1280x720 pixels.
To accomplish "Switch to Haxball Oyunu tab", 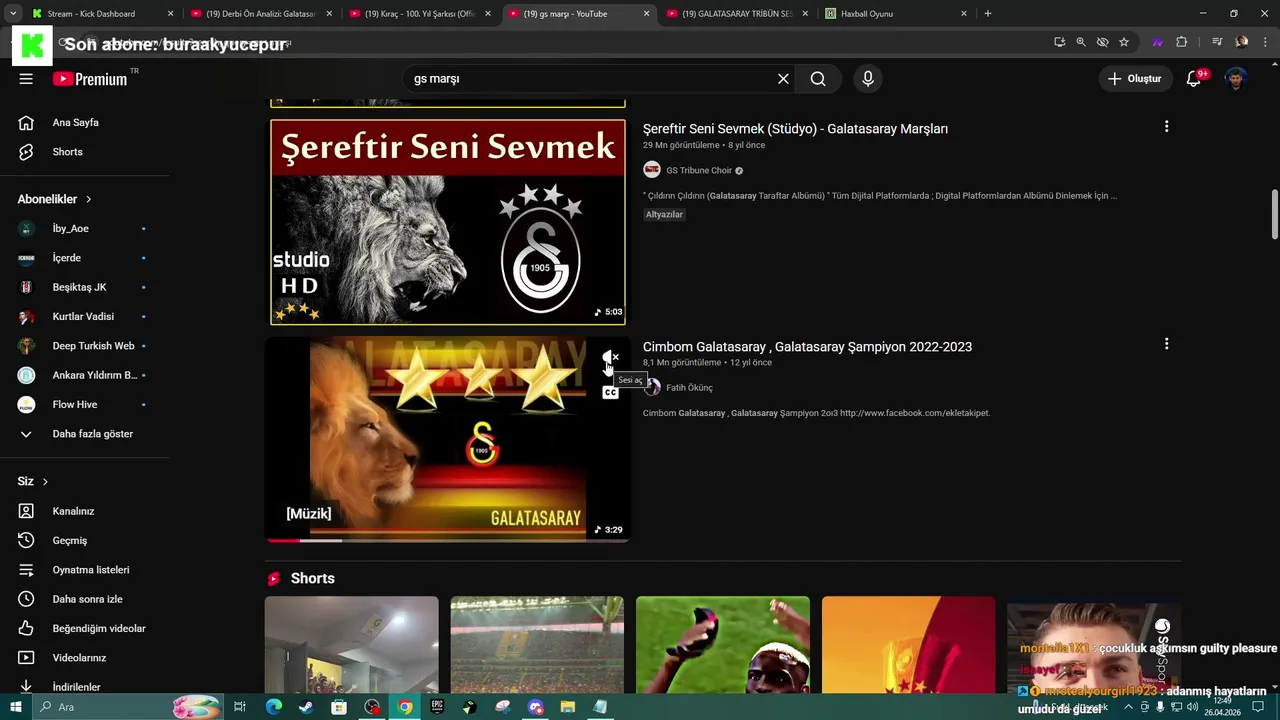I will click(x=897, y=14).
